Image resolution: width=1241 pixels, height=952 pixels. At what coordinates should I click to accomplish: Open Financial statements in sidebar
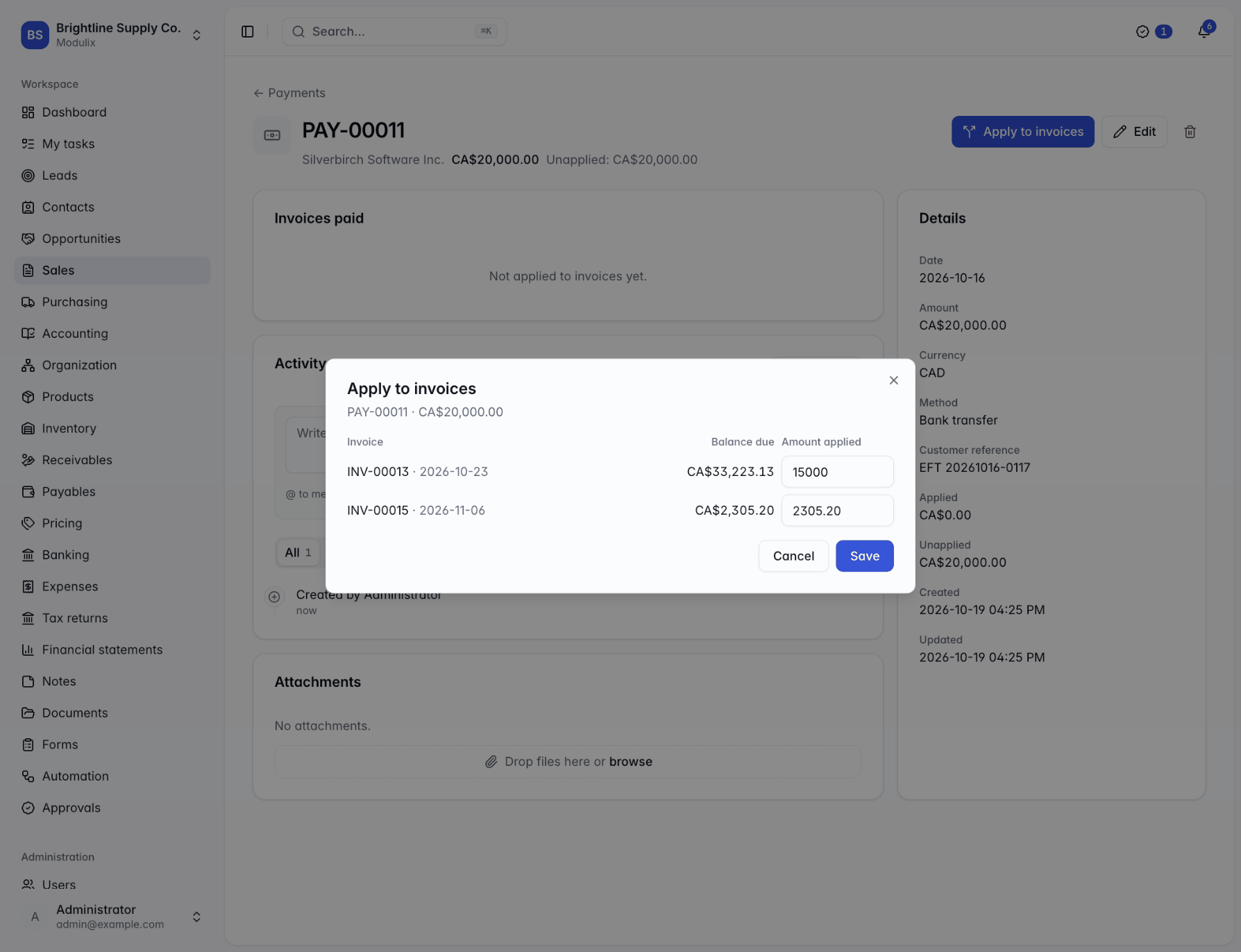[112, 649]
